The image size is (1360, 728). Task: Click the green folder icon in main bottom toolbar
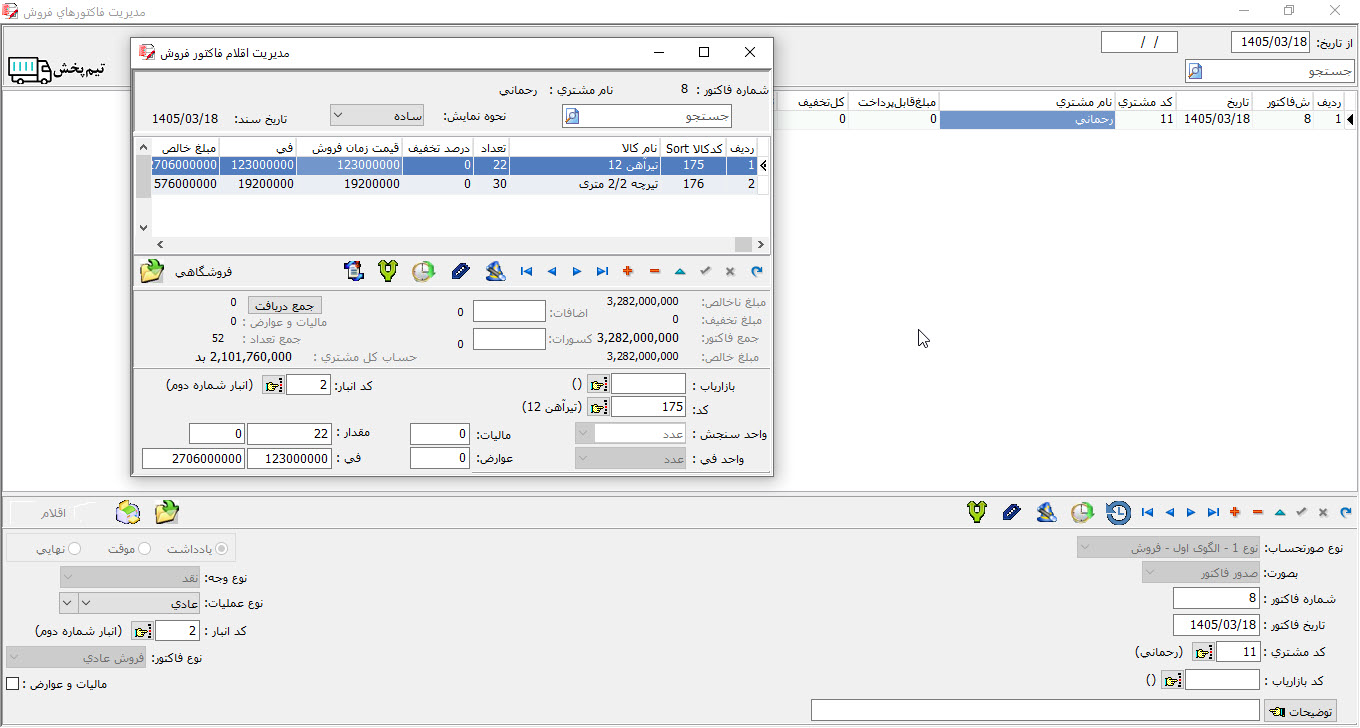click(x=167, y=512)
